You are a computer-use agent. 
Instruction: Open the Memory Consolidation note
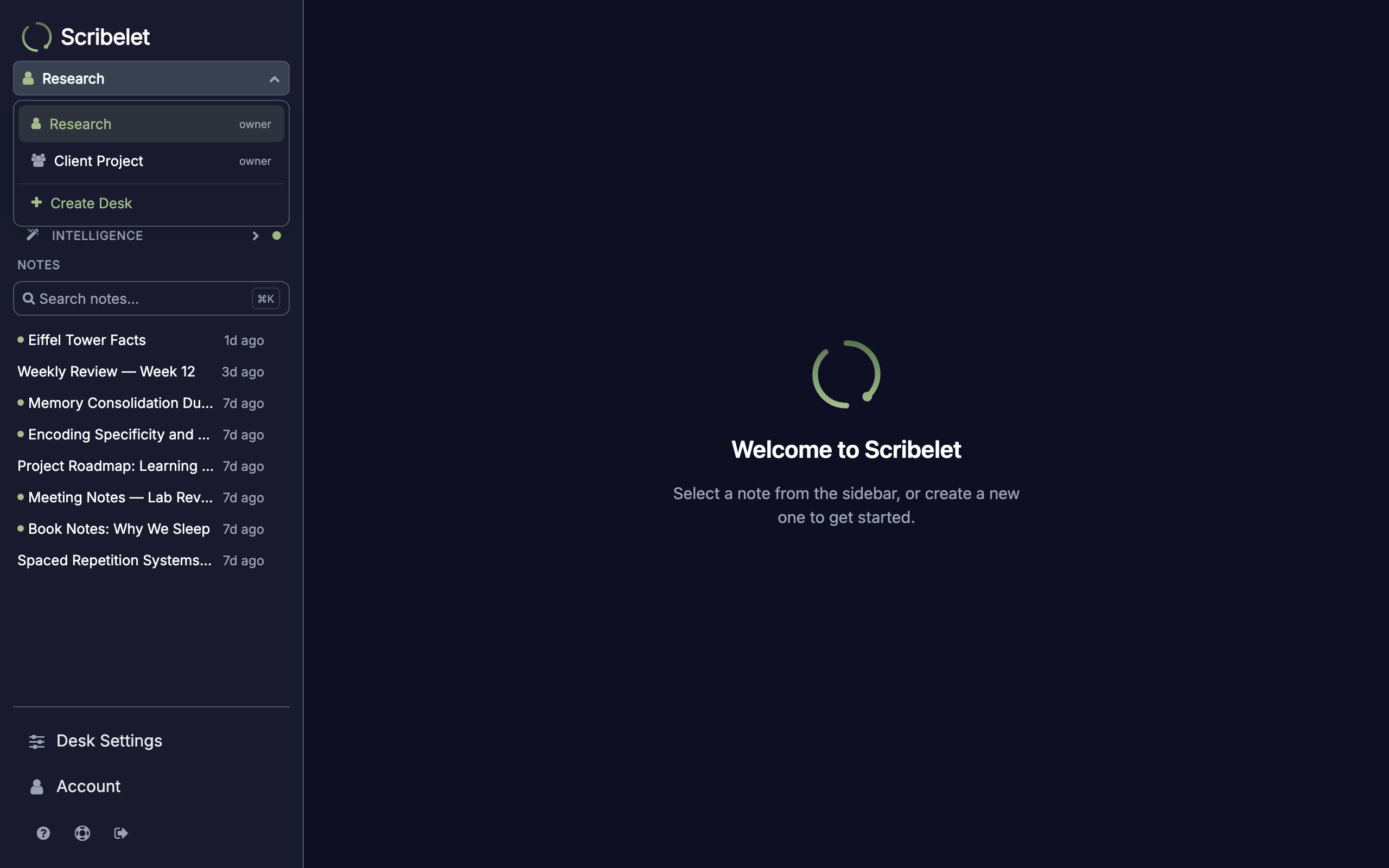click(x=141, y=403)
